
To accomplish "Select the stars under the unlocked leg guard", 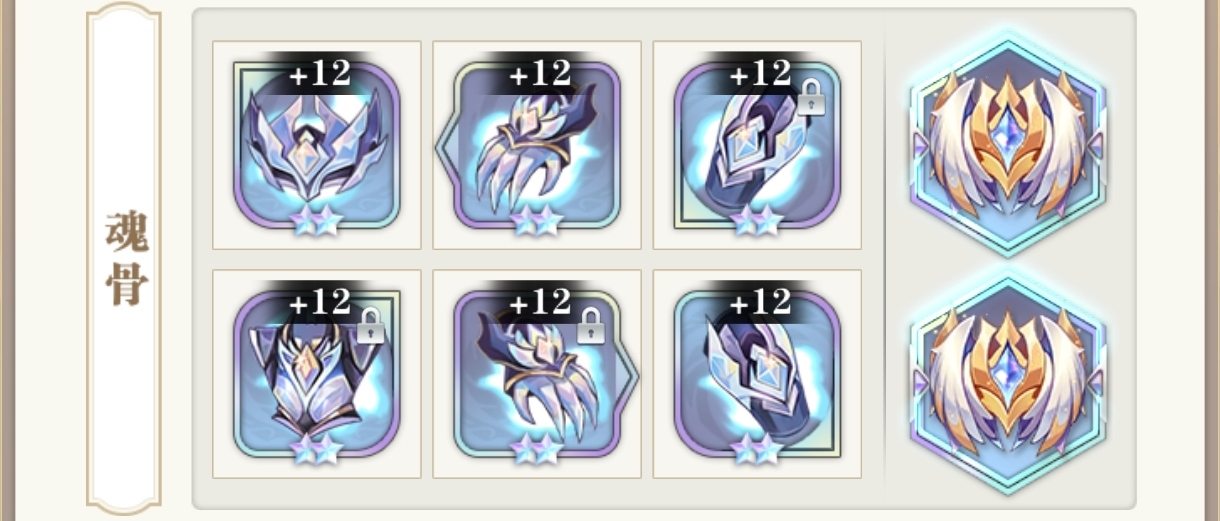I will 756,450.
